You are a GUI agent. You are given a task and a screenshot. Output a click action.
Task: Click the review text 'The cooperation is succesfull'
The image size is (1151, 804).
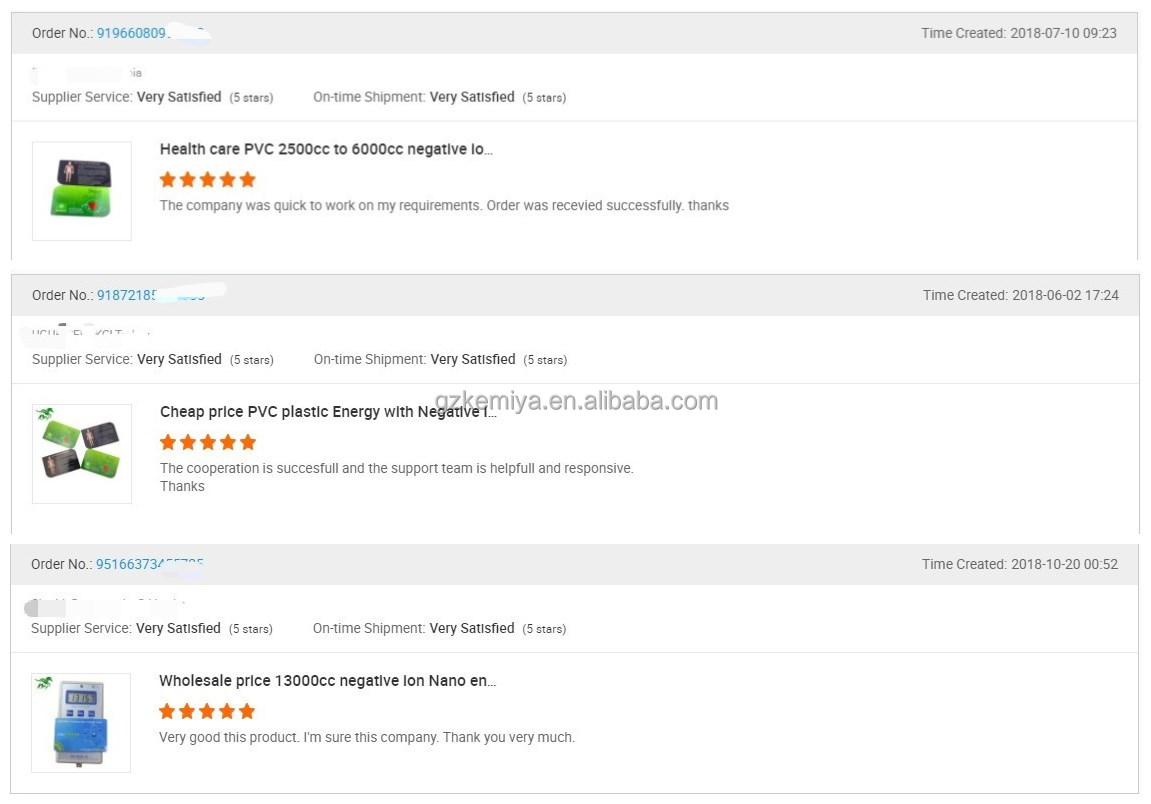396,468
